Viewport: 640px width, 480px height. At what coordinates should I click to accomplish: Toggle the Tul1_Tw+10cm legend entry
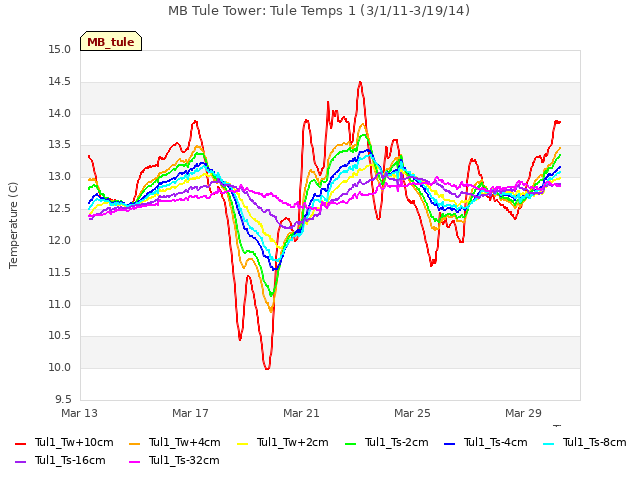click(x=64, y=442)
